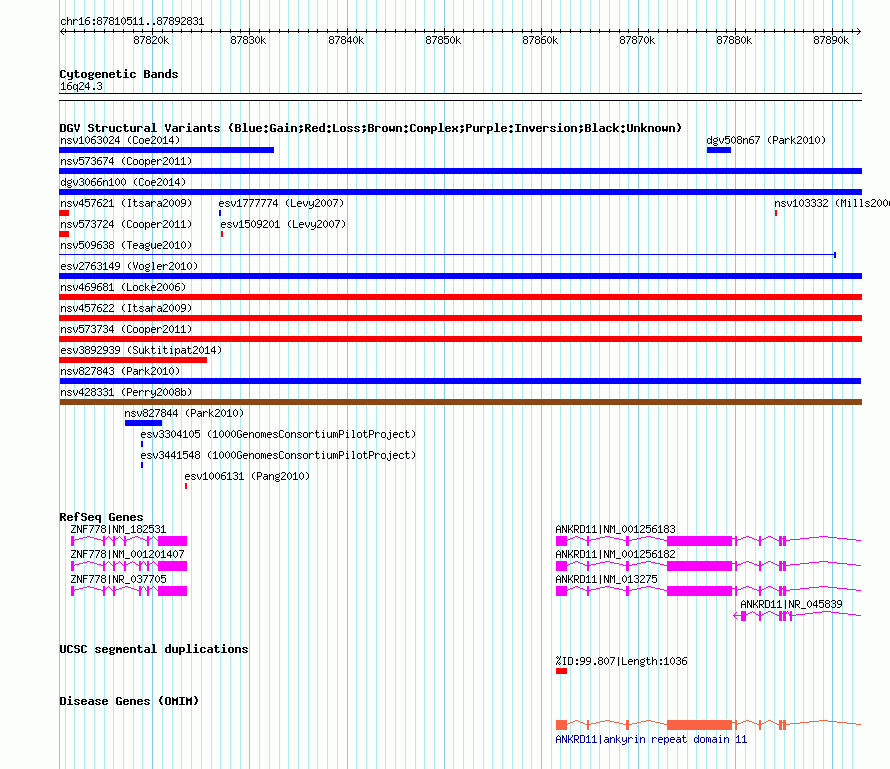Open ANKRD11|ankyrin repeat domain 11 link
The width and height of the screenshot is (890, 769).
point(651,739)
